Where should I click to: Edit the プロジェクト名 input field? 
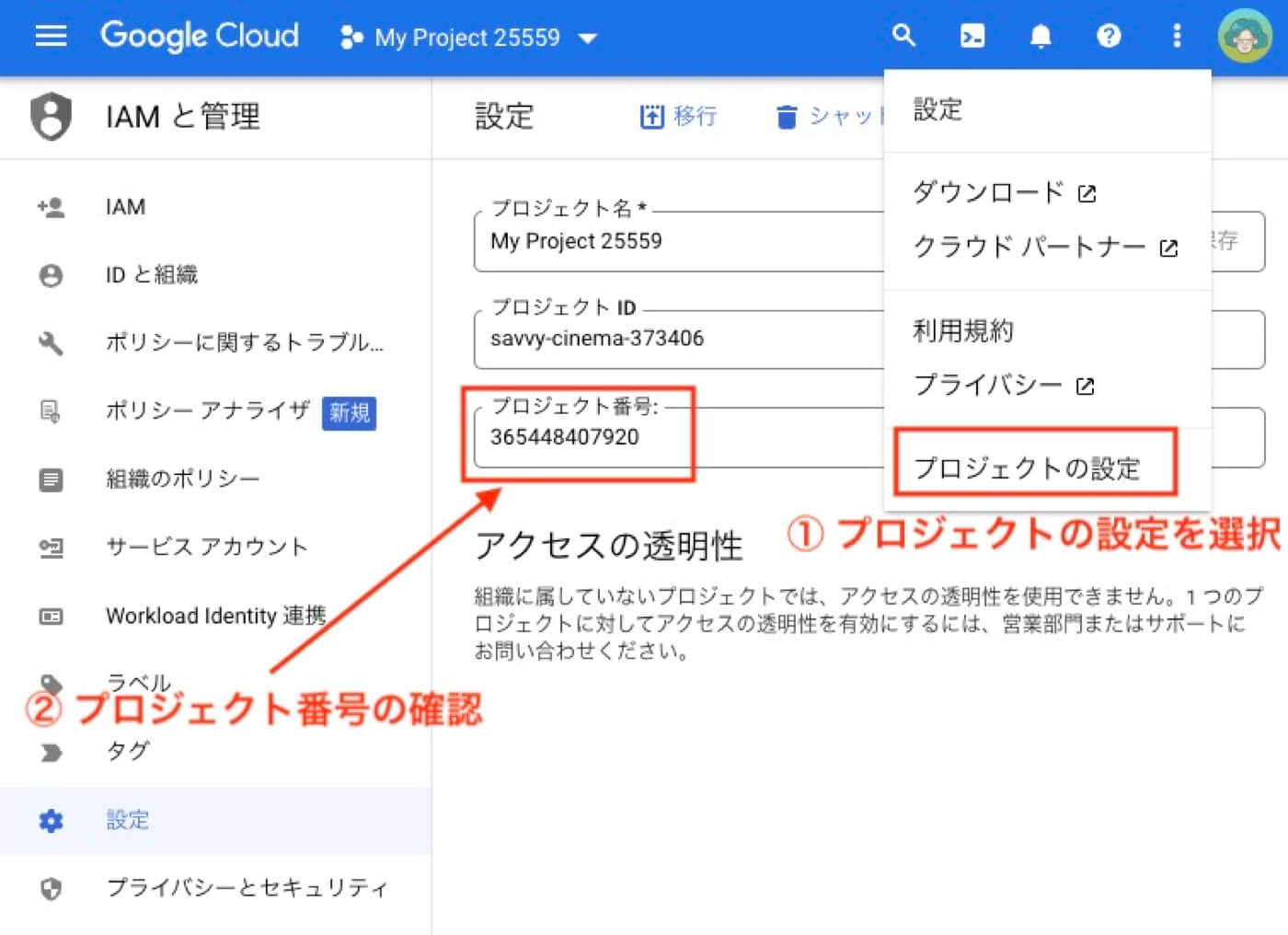[678, 241]
